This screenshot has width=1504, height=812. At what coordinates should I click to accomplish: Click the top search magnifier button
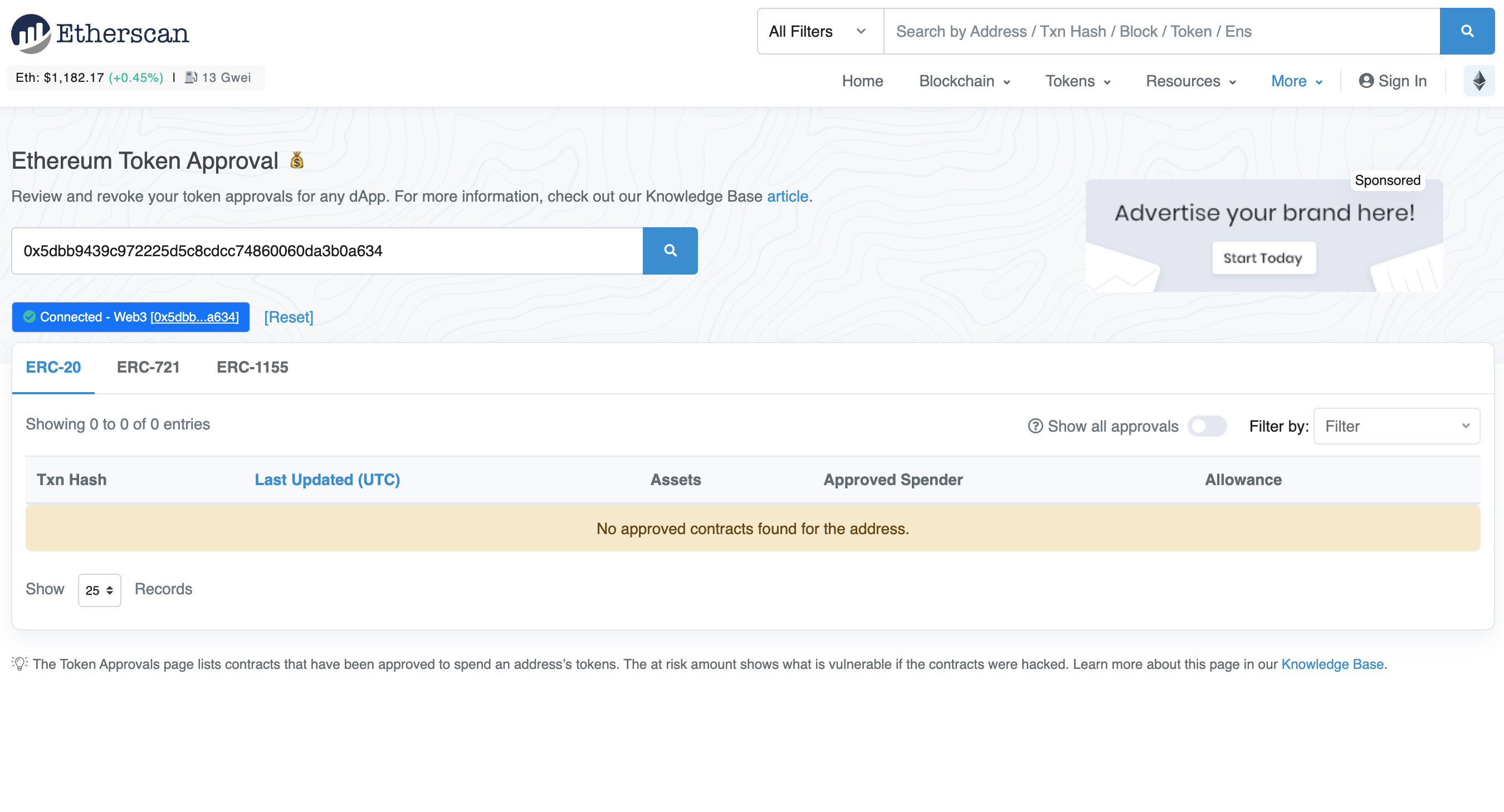[1466, 32]
